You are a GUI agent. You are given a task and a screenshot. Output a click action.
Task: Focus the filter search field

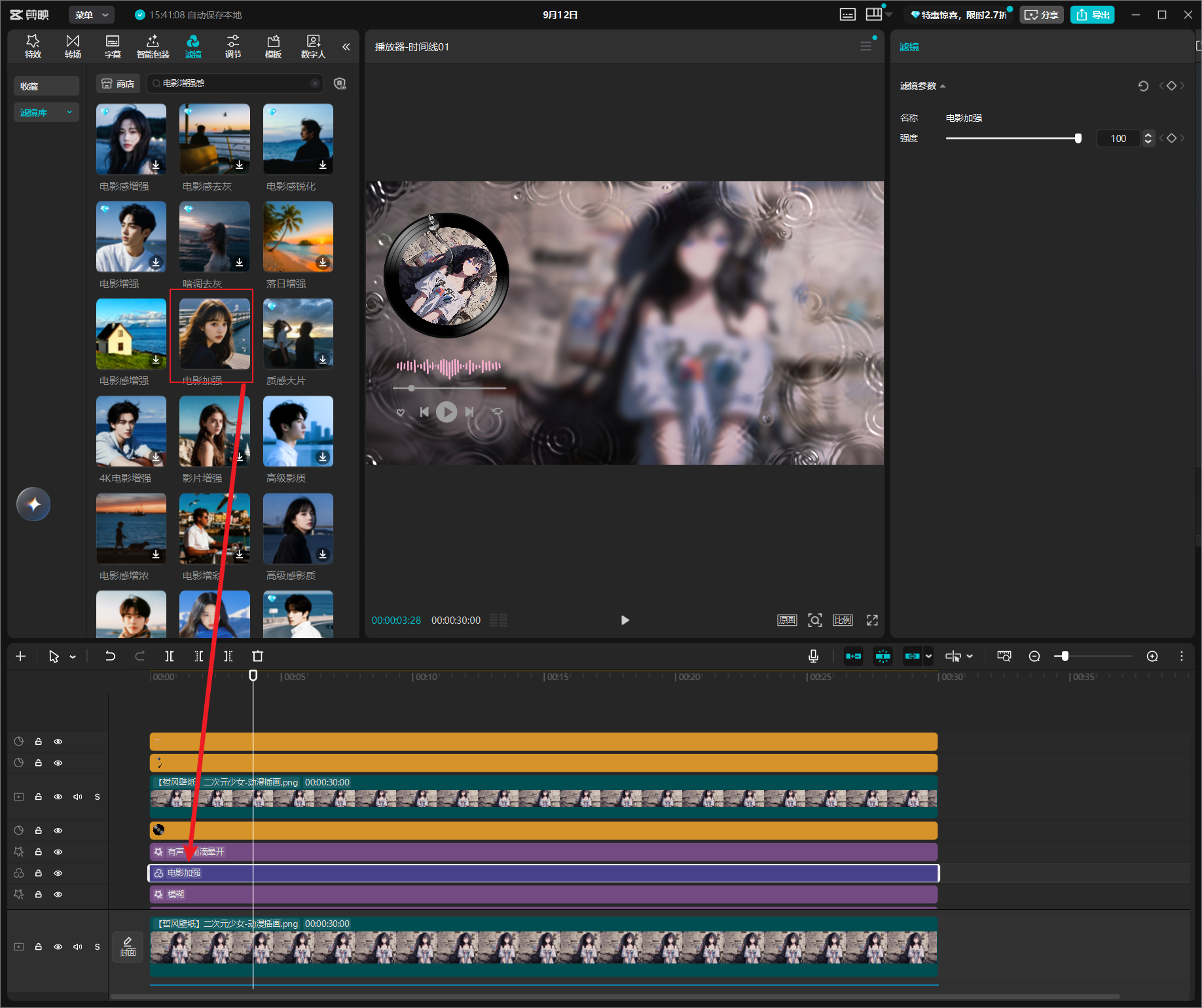tap(234, 83)
